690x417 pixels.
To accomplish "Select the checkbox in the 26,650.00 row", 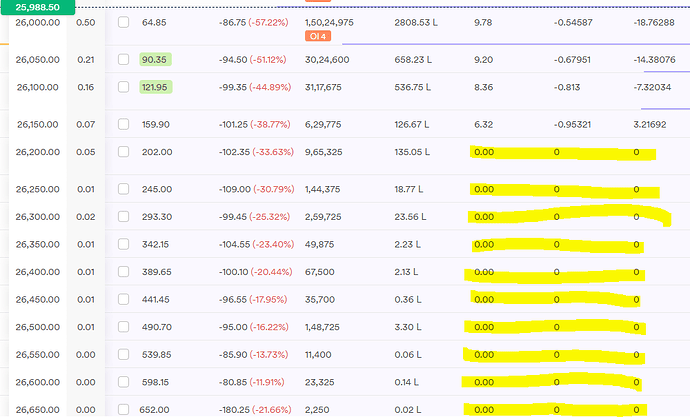I will 123,408.
